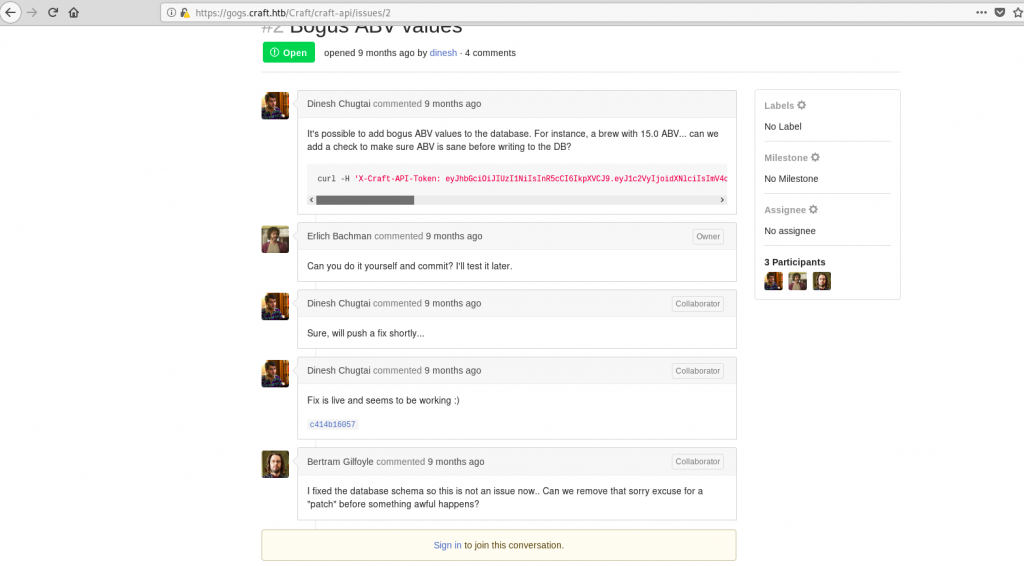
Task: Open the Assignee gear settings icon
Action: tap(813, 210)
